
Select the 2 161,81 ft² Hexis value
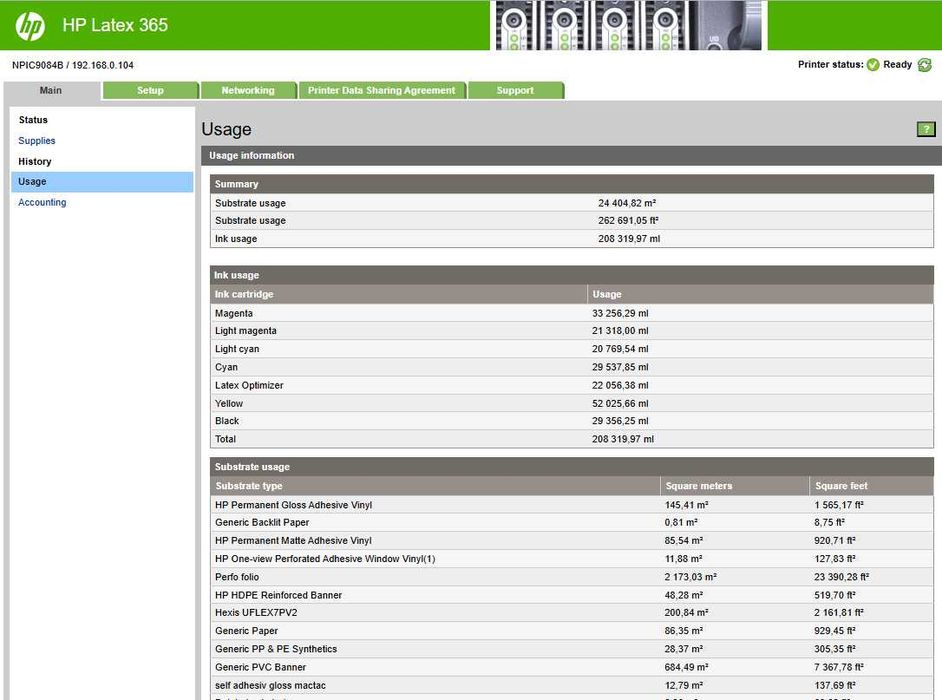pos(839,613)
